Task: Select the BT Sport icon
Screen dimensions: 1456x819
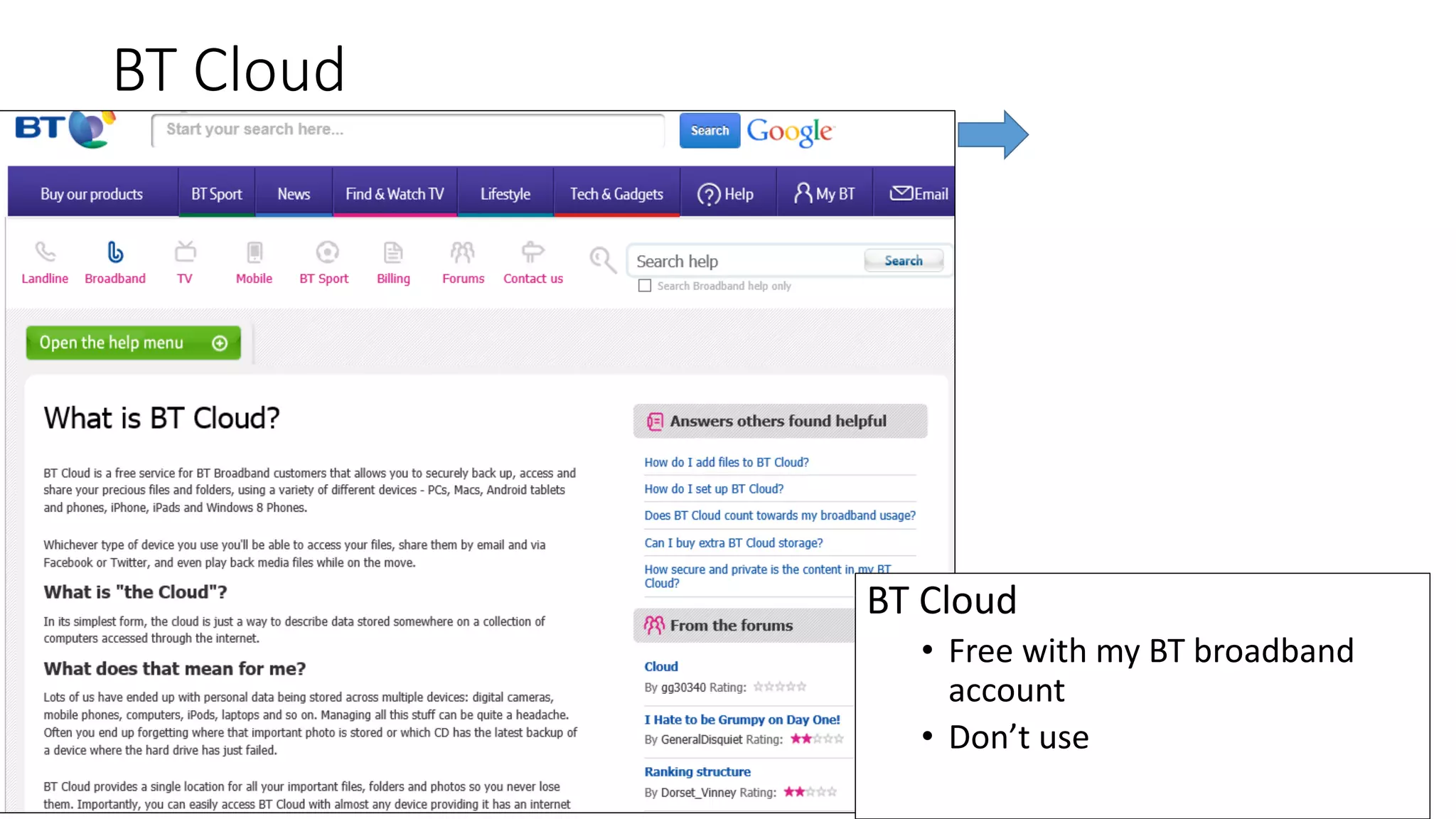Action: pyautogui.click(x=326, y=252)
